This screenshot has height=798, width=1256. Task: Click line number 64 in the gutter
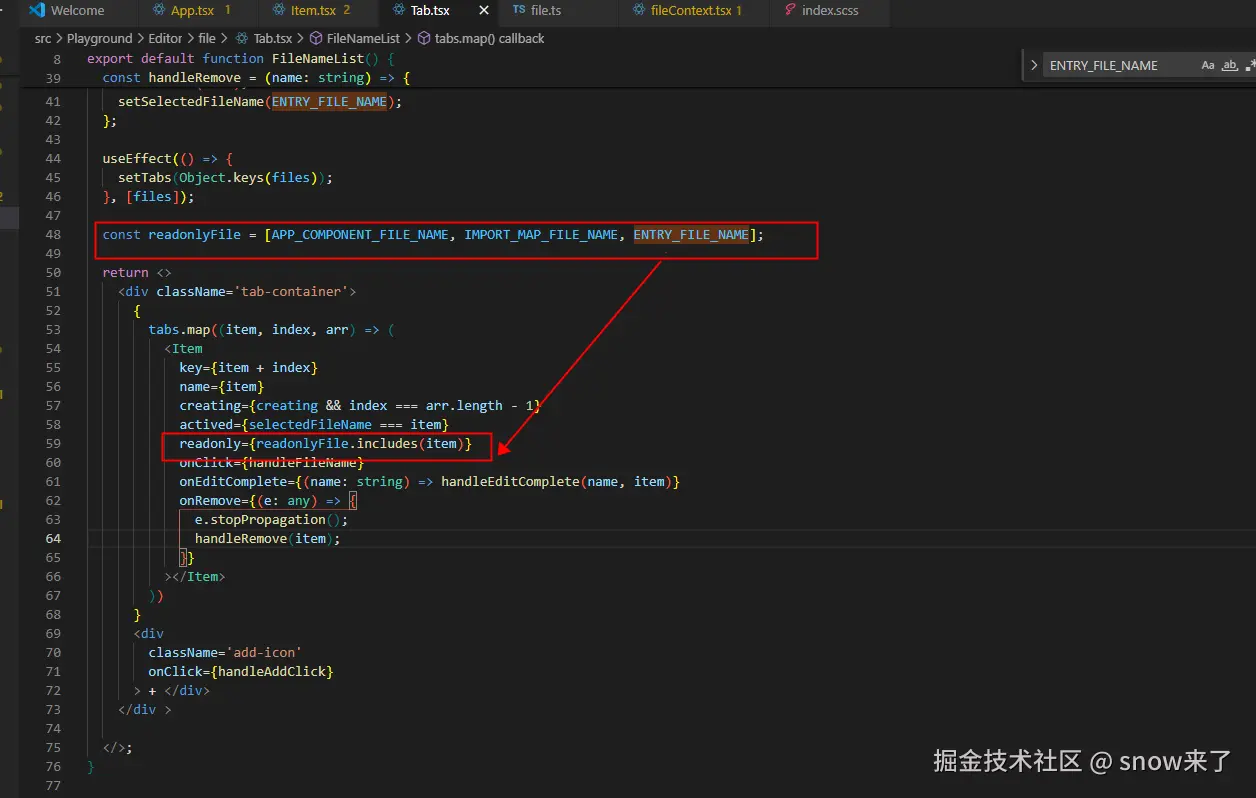click(x=53, y=538)
